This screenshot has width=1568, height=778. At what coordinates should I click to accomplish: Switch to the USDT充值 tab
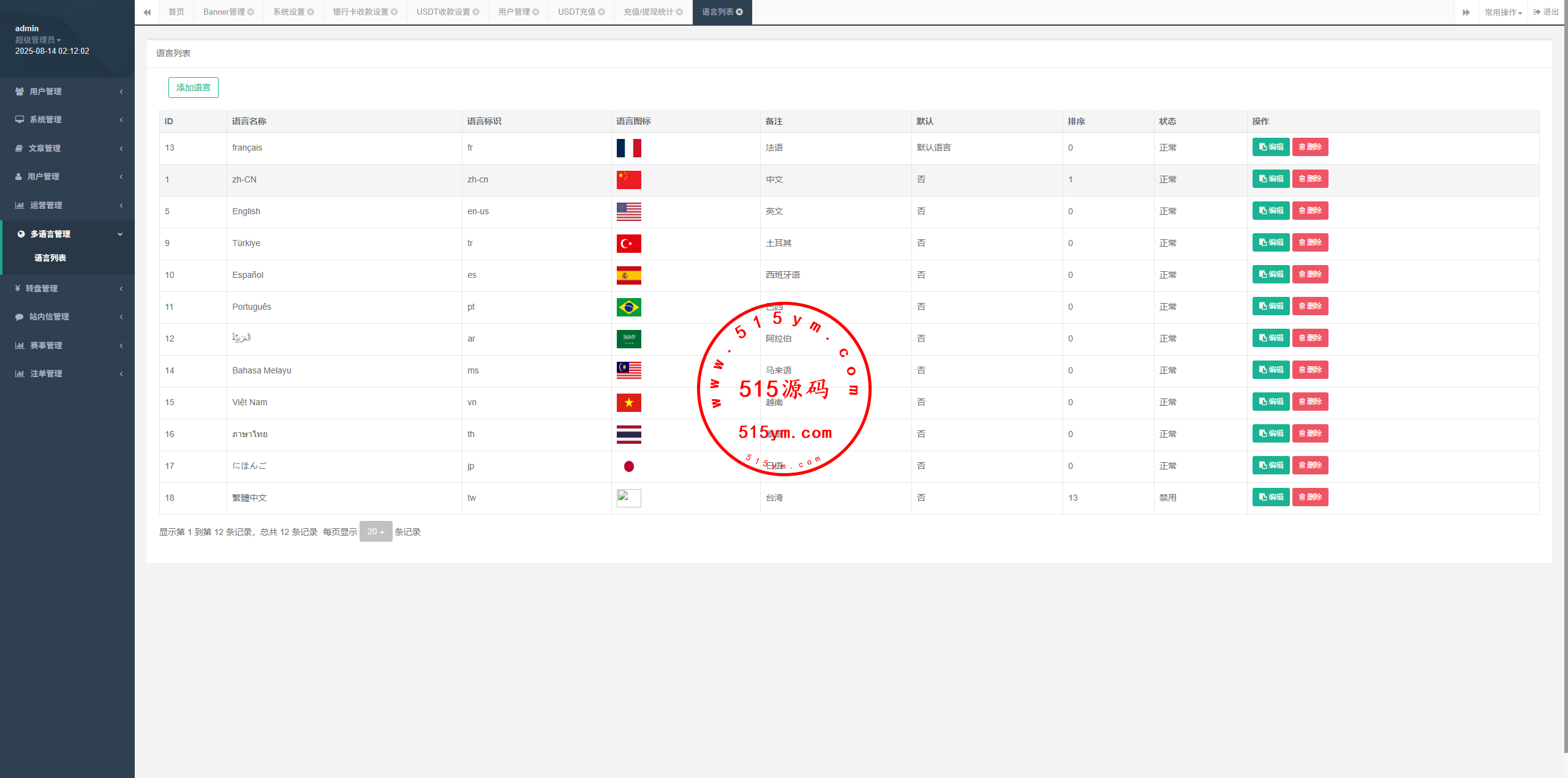576,12
